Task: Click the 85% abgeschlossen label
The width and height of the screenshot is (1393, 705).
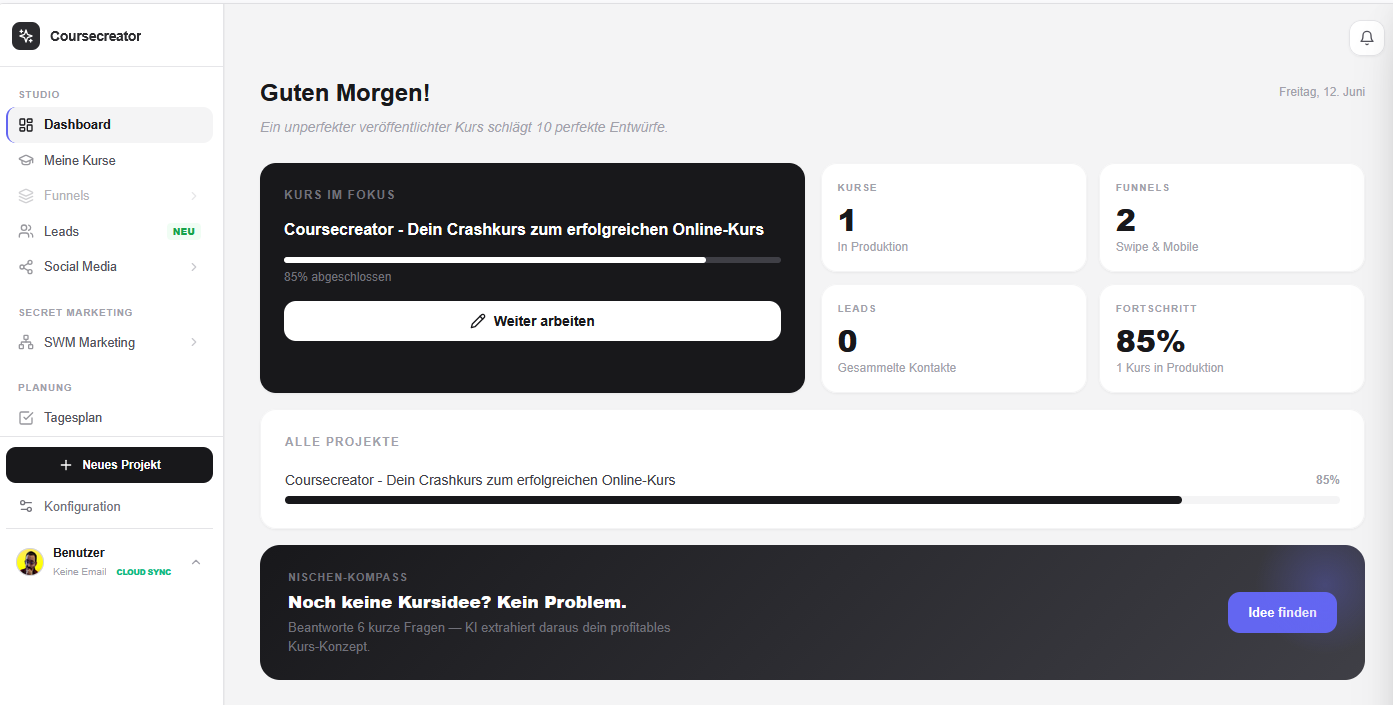Action: point(338,277)
